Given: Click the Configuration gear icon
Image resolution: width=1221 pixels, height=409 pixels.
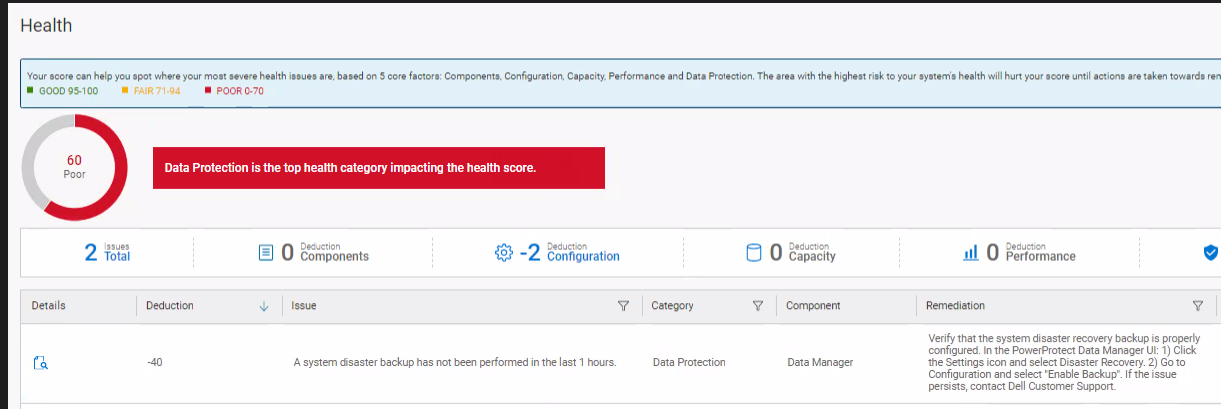Looking at the screenshot, I should (x=504, y=253).
